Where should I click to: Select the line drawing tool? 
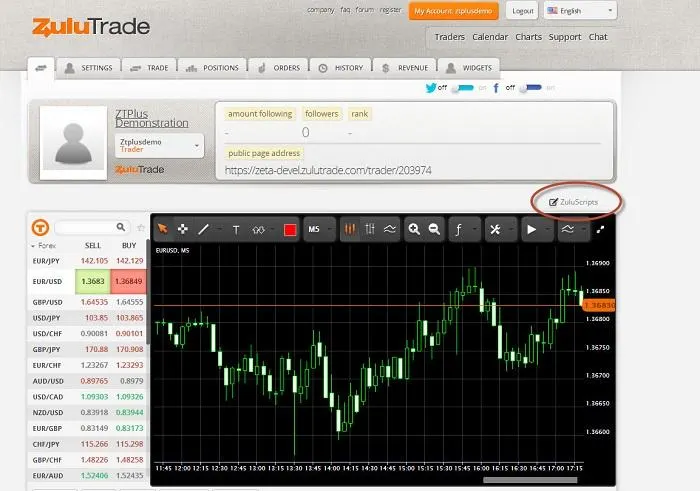coord(204,229)
